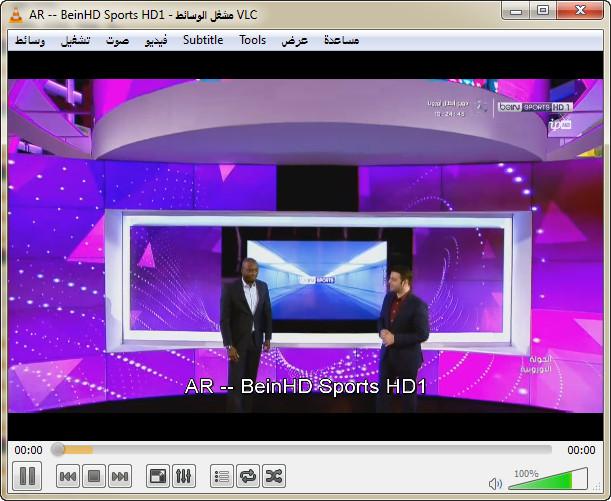Skip to next media item
611x501 pixels.
[120, 476]
